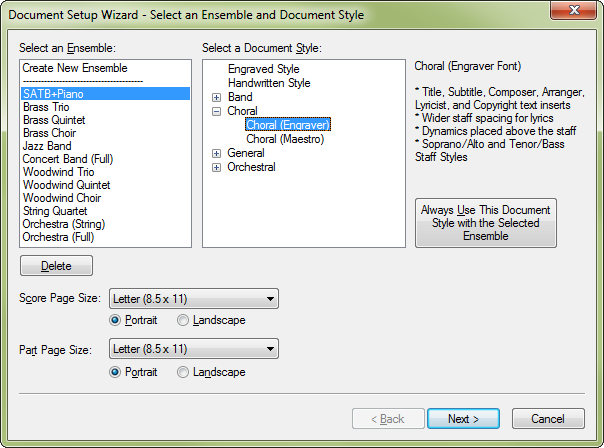Click Always Use This Document Style button
This screenshot has height=448, width=604.
click(486, 223)
